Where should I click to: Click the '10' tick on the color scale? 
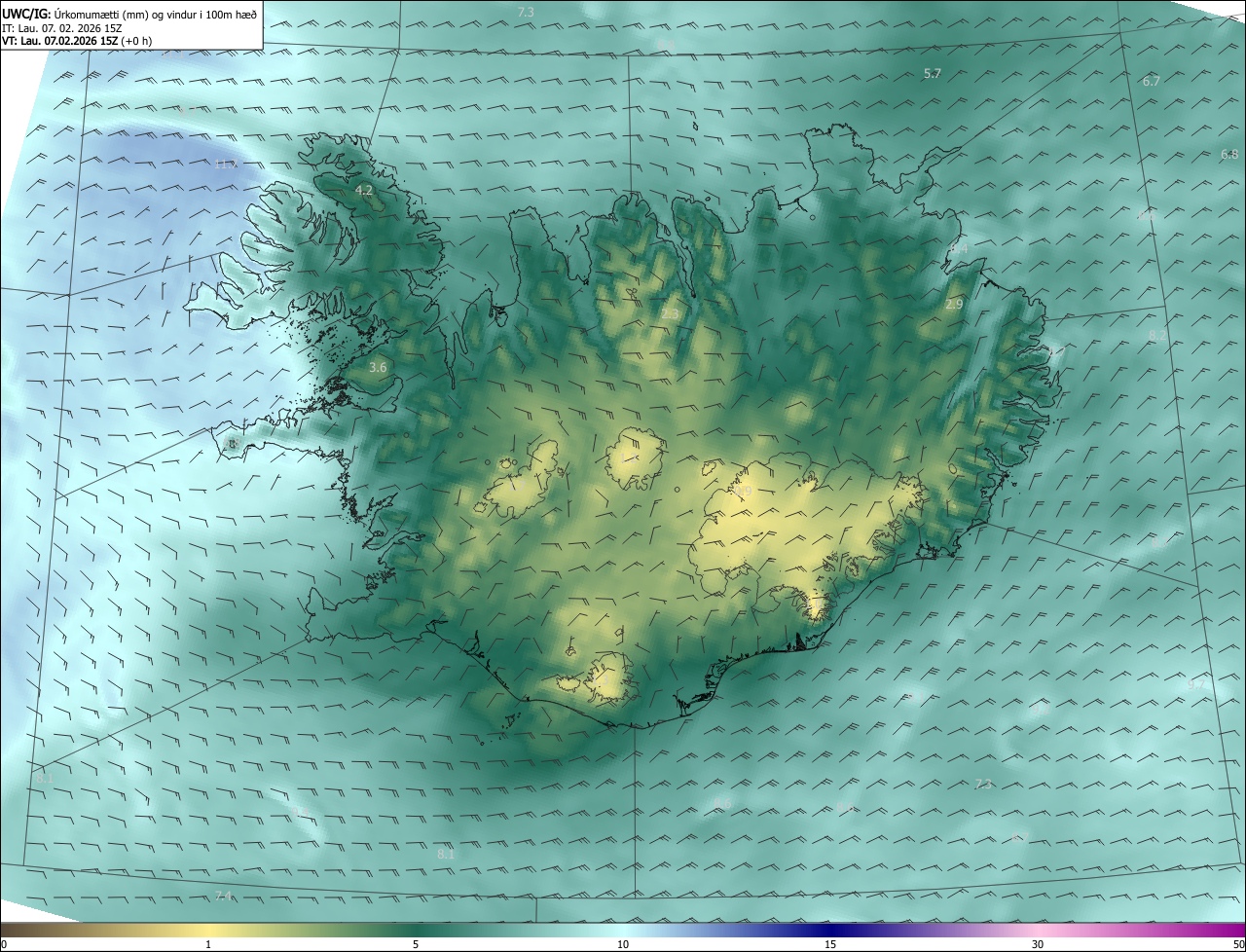[x=623, y=945]
